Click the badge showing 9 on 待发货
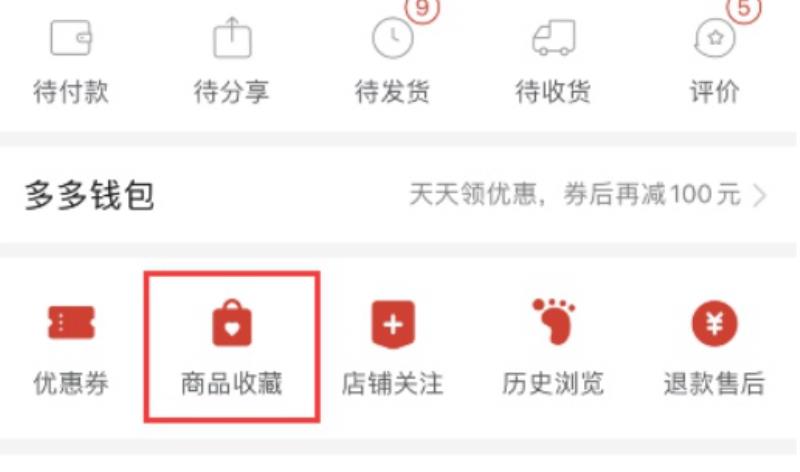800x472 pixels. click(x=422, y=8)
